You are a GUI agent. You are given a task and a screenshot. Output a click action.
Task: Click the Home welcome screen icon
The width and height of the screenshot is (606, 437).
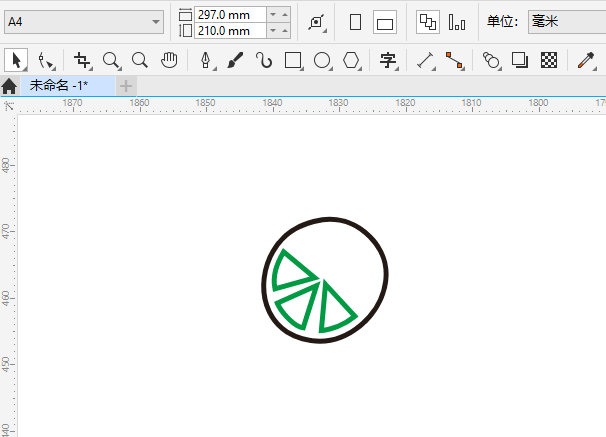(x=9, y=86)
